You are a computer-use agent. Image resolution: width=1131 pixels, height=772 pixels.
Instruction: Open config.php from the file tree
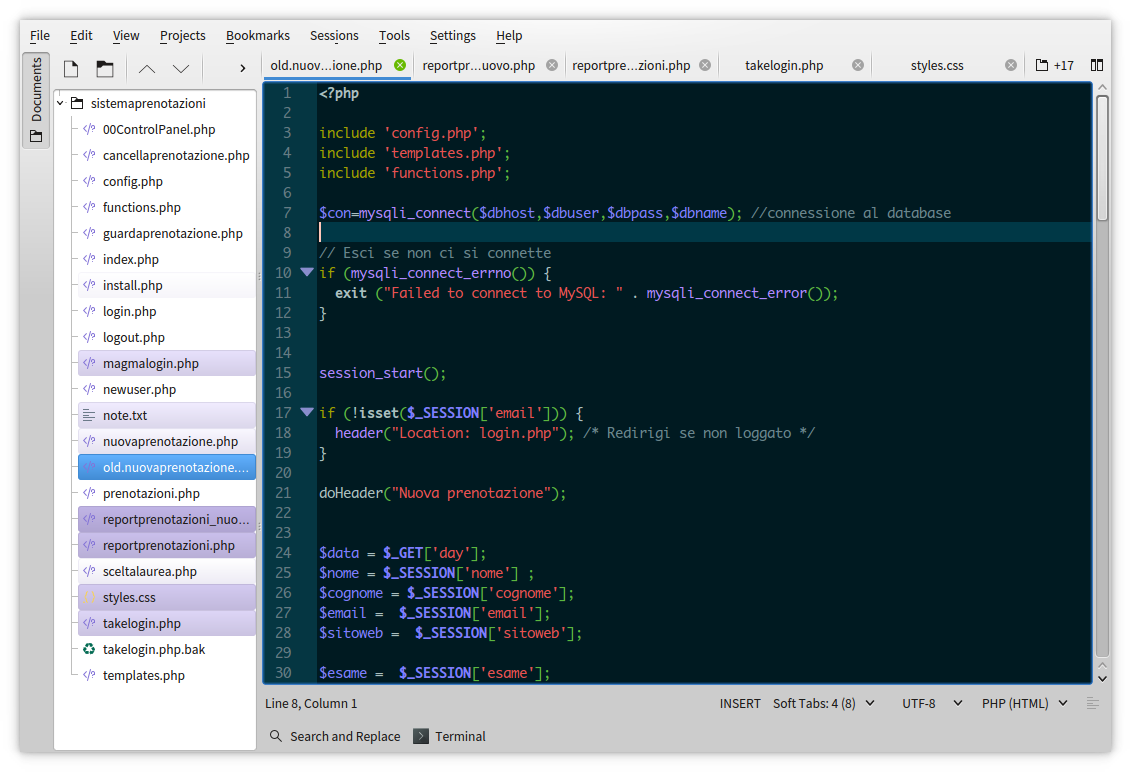click(167, 181)
